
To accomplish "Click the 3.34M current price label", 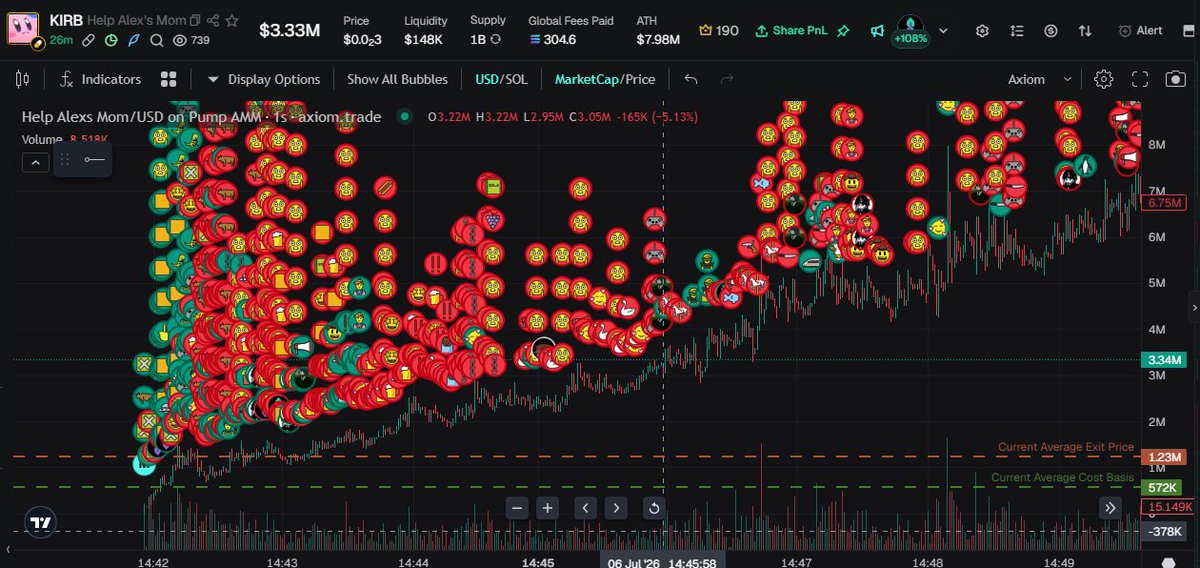I will click(x=1166, y=360).
